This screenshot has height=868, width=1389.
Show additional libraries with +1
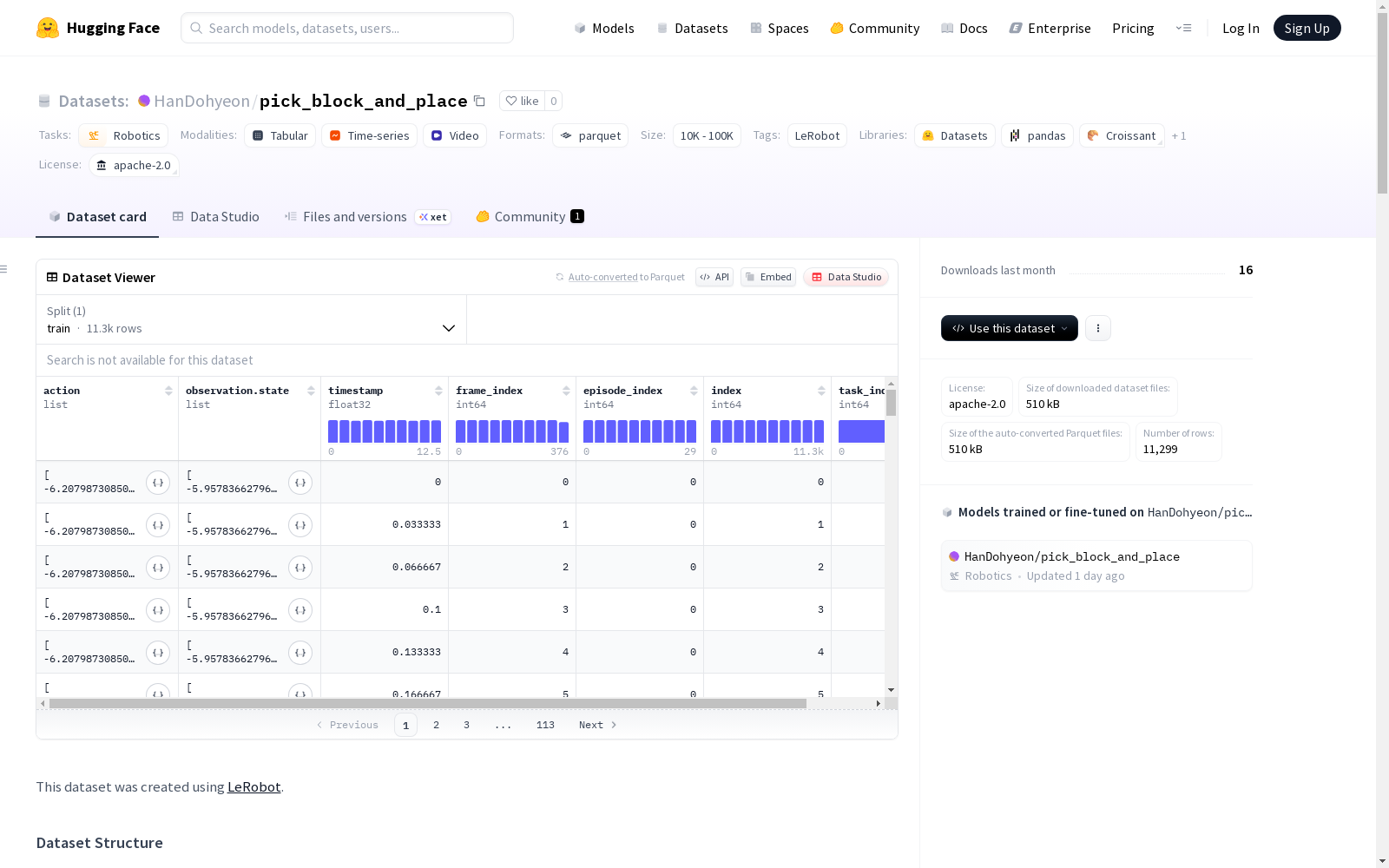[x=1179, y=135]
